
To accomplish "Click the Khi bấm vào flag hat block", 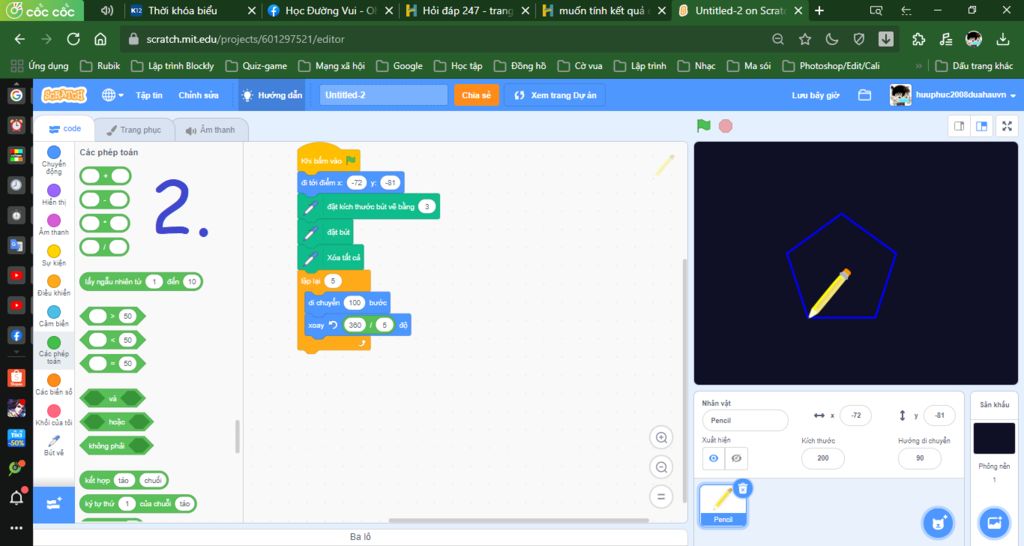I will [328, 157].
